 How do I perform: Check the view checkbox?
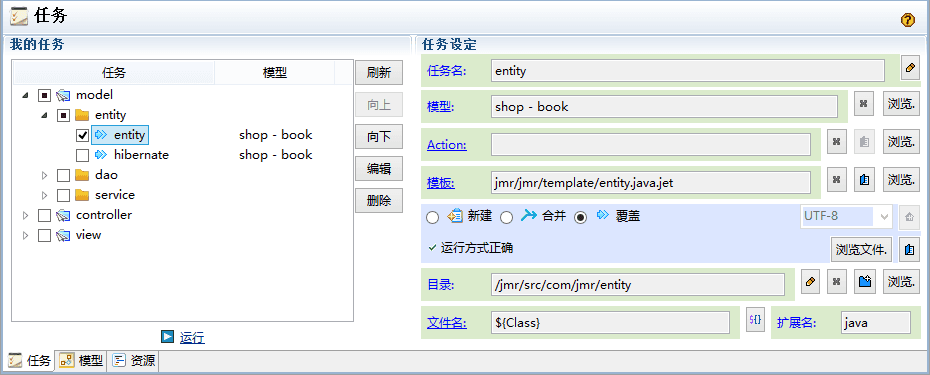[44, 236]
